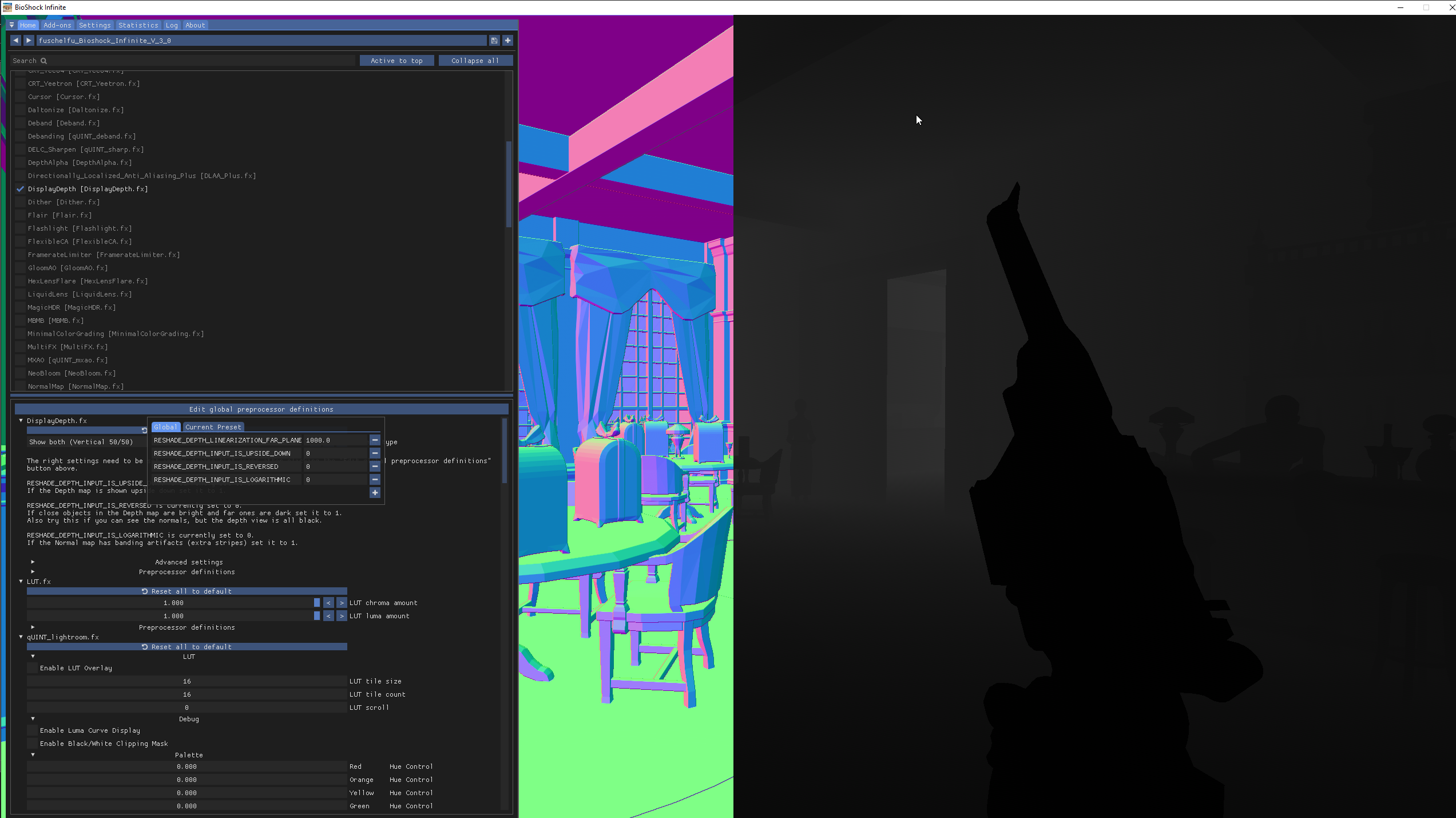The height and width of the screenshot is (818, 1456).
Task: Click the add new preset plus icon
Action: click(x=507, y=41)
